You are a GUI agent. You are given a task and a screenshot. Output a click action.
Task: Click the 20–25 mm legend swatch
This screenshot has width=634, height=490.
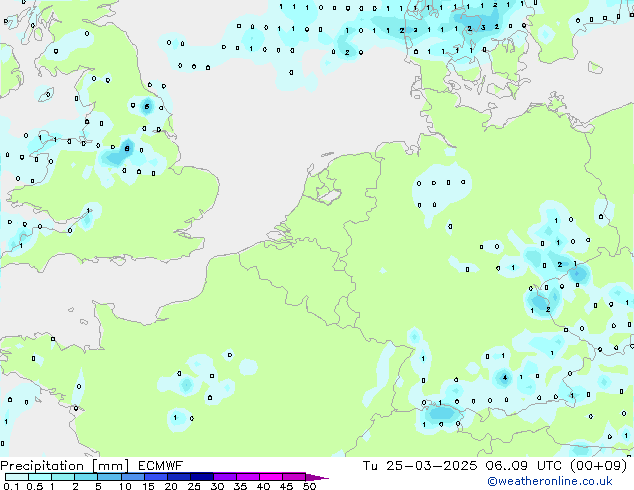pyautogui.click(x=179, y=477)
